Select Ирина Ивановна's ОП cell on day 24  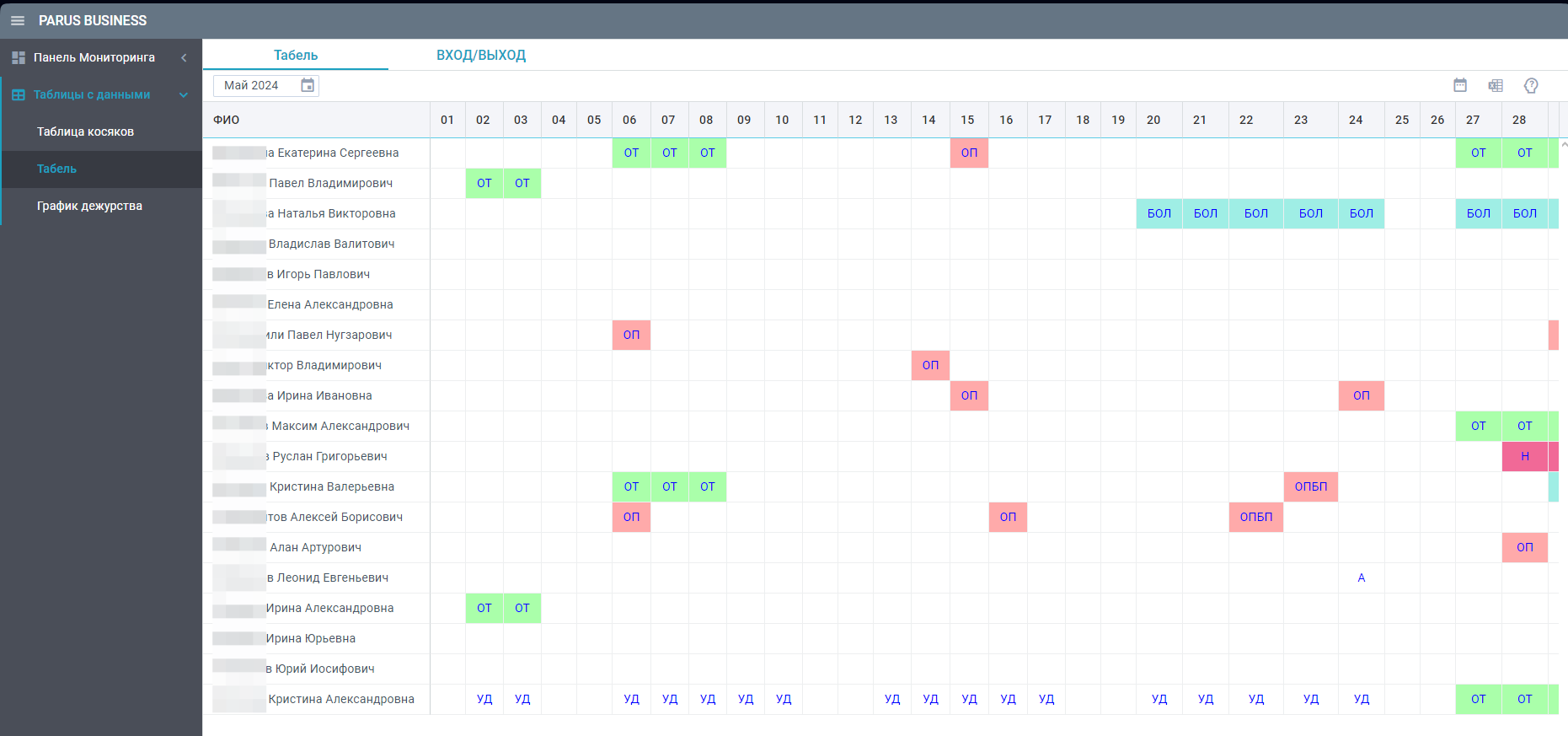tap(1362, 395)
